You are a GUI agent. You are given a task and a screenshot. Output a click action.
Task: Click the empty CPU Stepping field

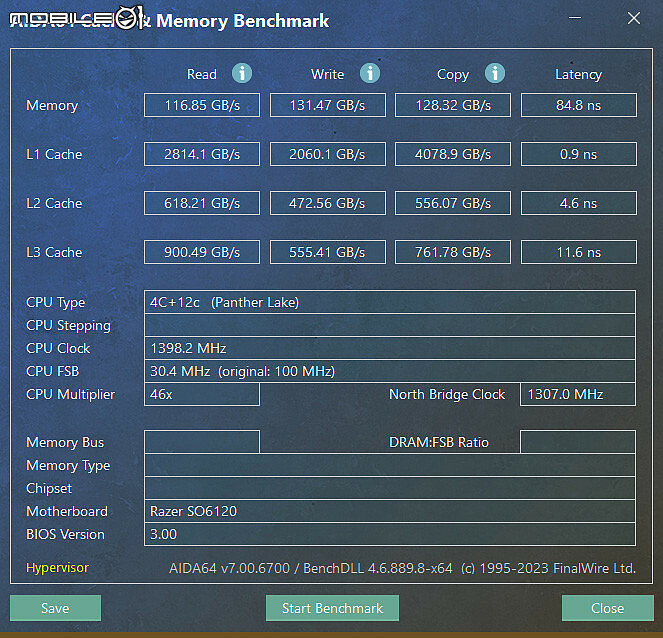[390, 325]
